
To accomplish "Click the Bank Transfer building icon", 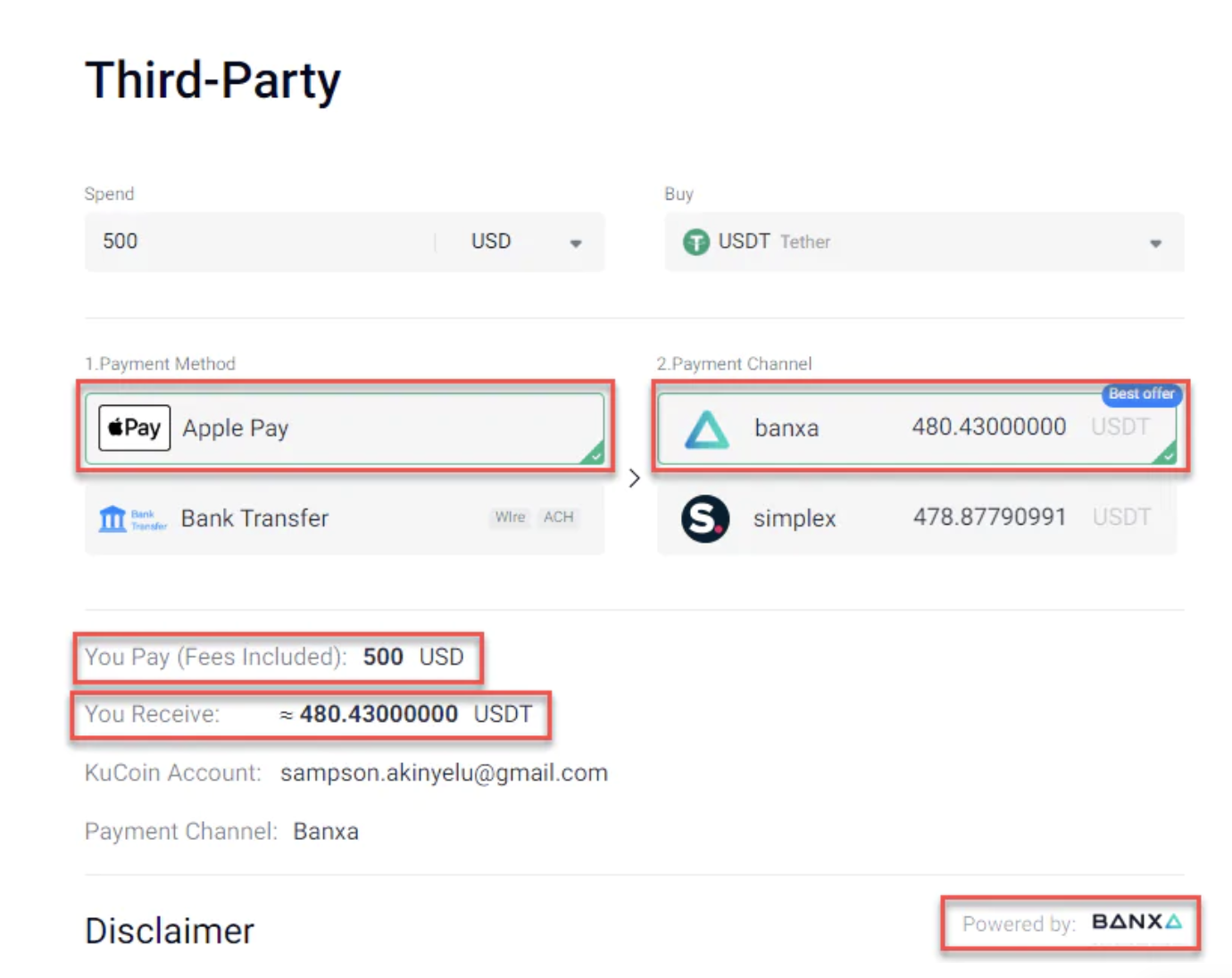I will [112, 518].
